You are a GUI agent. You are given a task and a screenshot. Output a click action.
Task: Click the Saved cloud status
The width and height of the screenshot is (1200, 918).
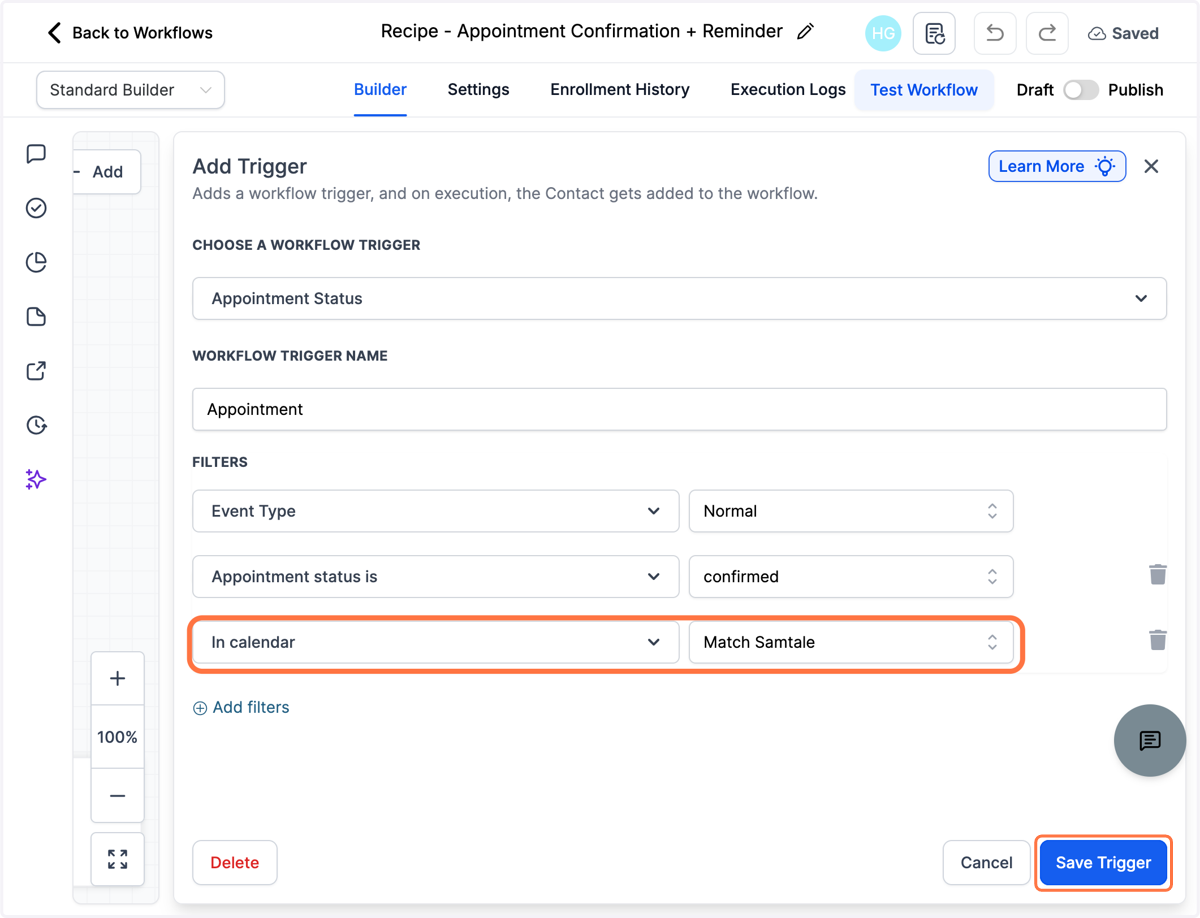[x=1123, y=33]
